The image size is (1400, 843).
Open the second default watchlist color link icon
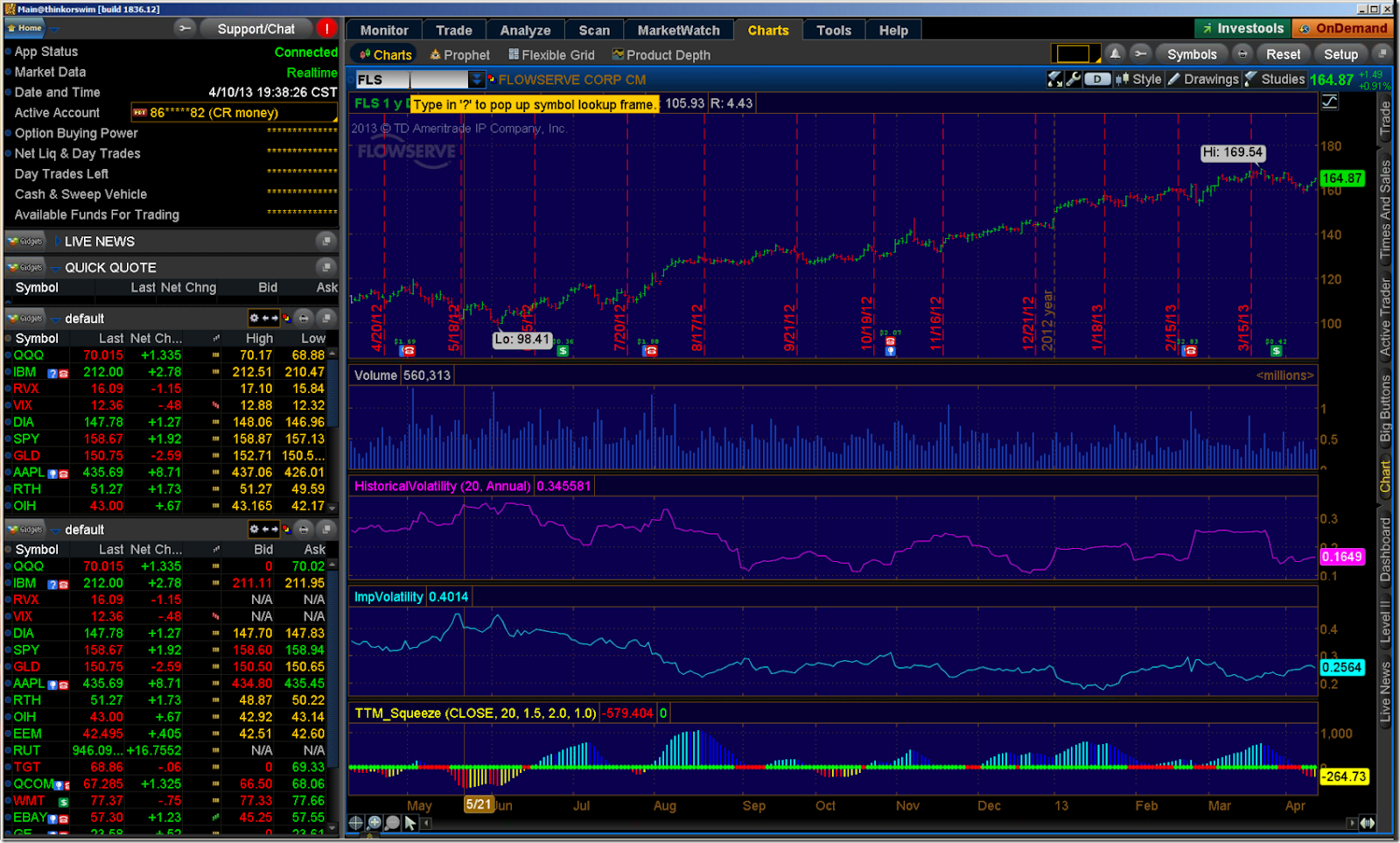287,529
